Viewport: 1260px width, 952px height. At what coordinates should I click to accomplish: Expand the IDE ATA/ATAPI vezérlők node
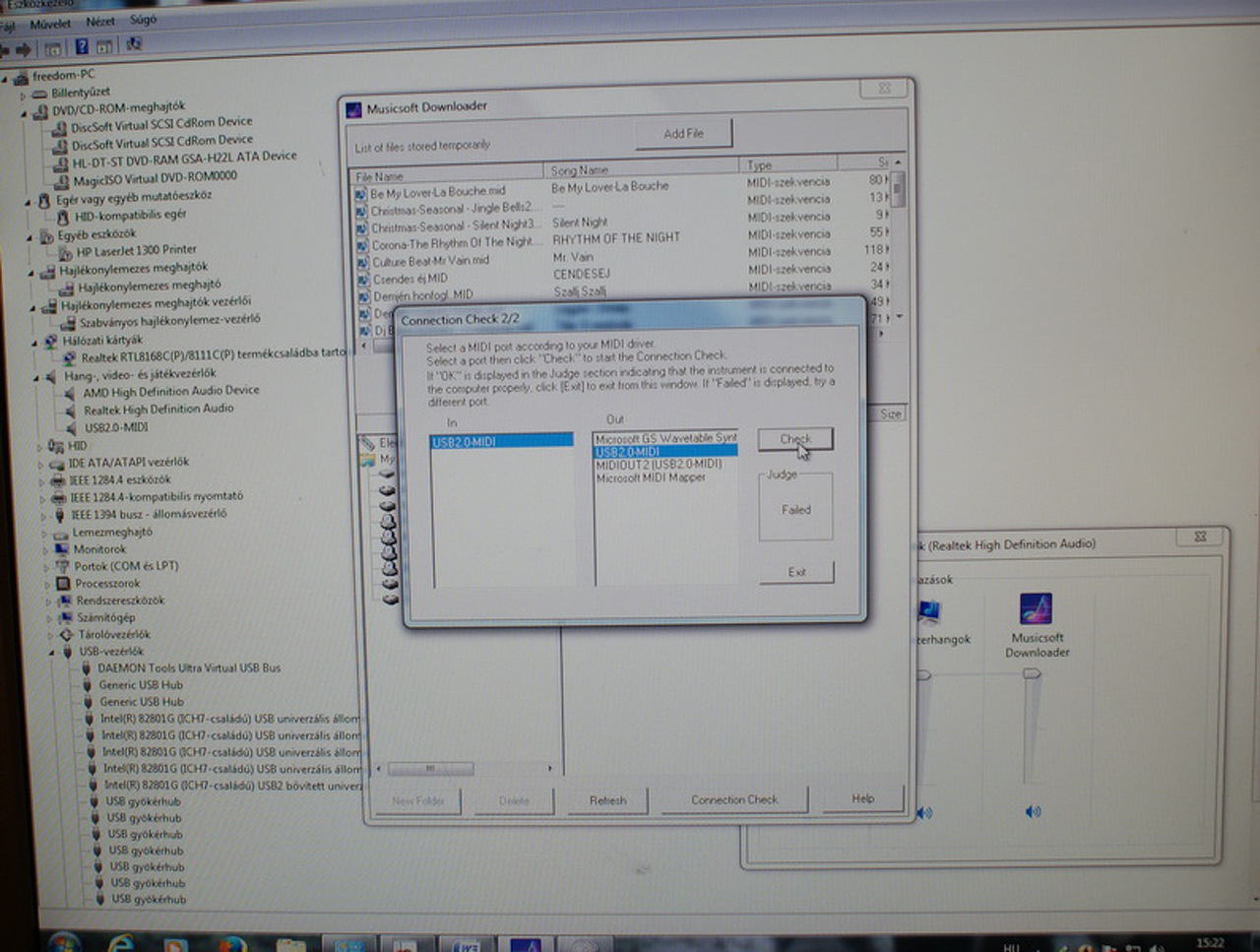tap(41, 465)
